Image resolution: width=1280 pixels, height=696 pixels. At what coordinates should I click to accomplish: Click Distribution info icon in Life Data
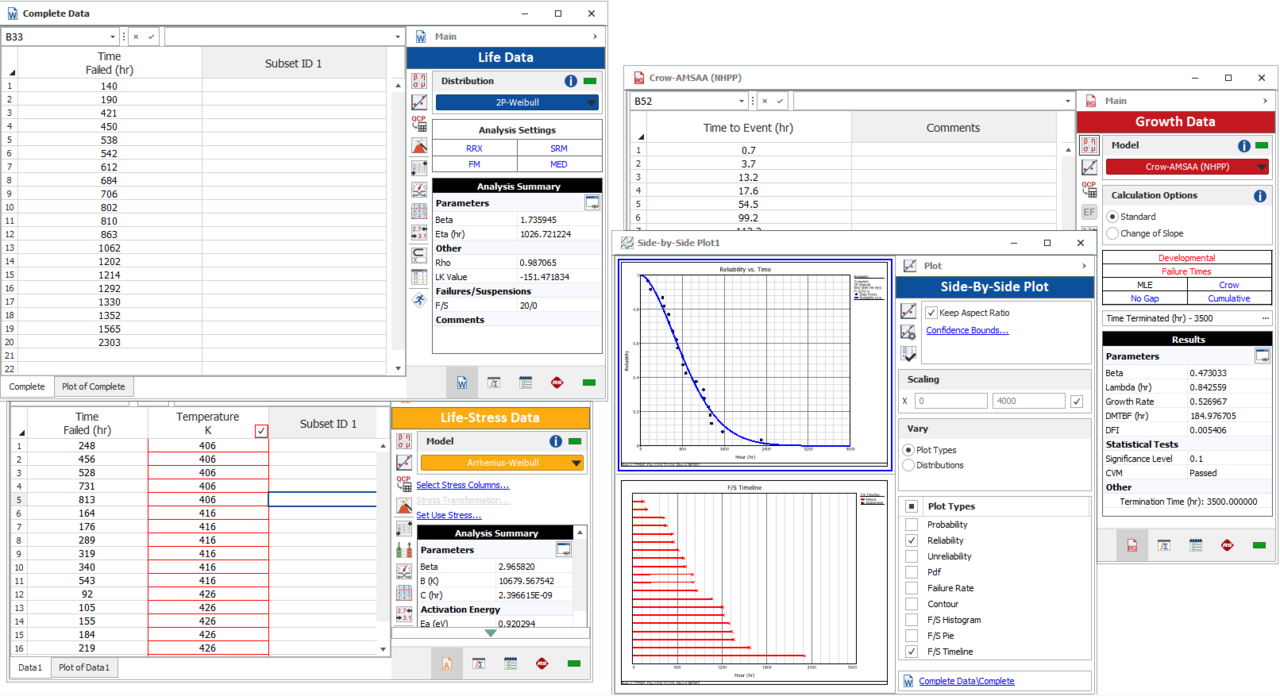(x=570, y=81)
